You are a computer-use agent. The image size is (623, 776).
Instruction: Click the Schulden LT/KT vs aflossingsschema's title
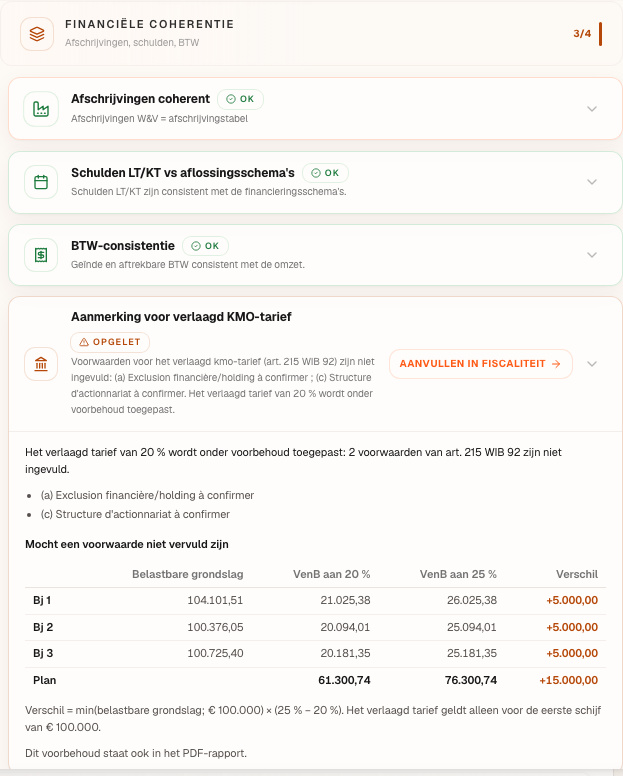tap(183, 173)
